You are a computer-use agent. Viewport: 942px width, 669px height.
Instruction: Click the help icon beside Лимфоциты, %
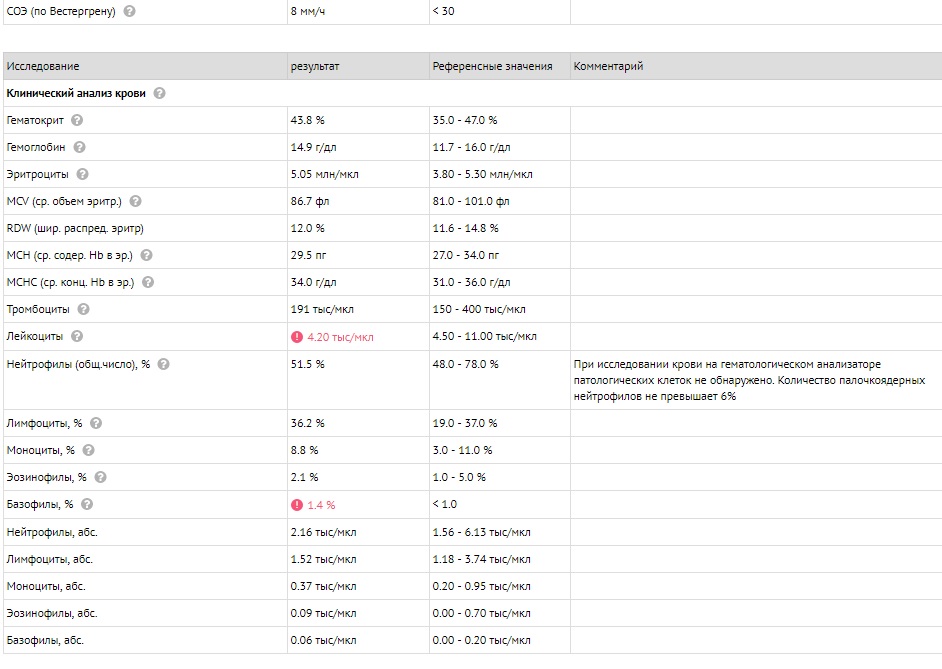tap(97, 423)
